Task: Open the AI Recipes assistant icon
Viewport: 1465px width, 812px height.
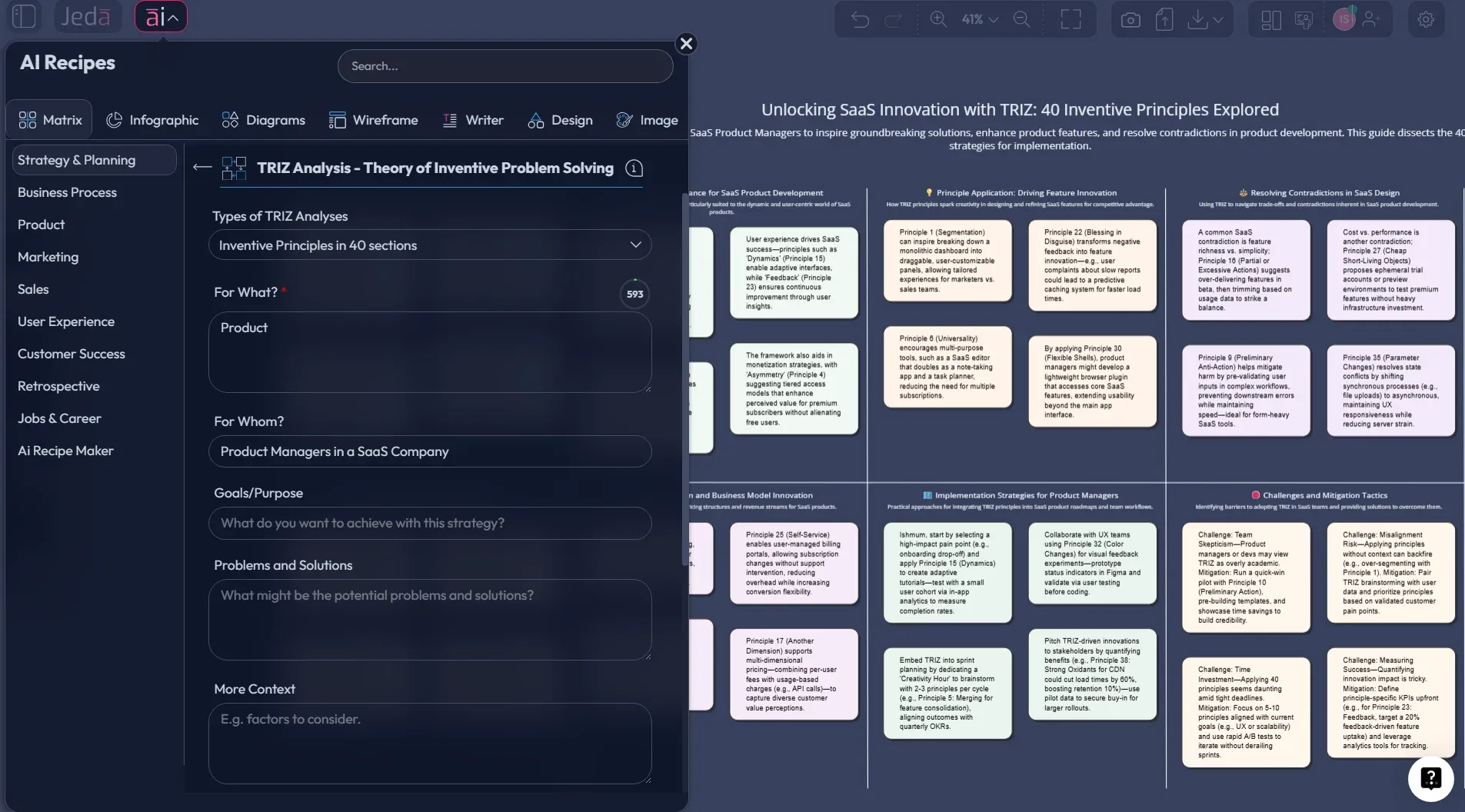Action: pos(161,15)
